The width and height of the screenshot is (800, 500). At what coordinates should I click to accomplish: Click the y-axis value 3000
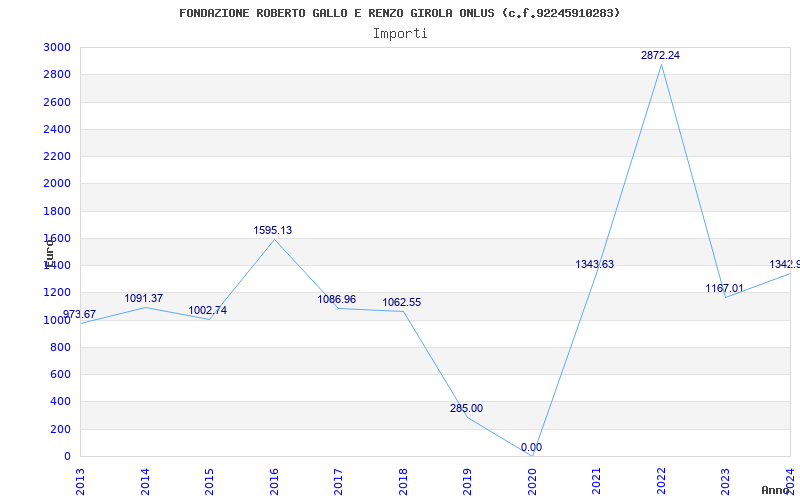[57, 47]
